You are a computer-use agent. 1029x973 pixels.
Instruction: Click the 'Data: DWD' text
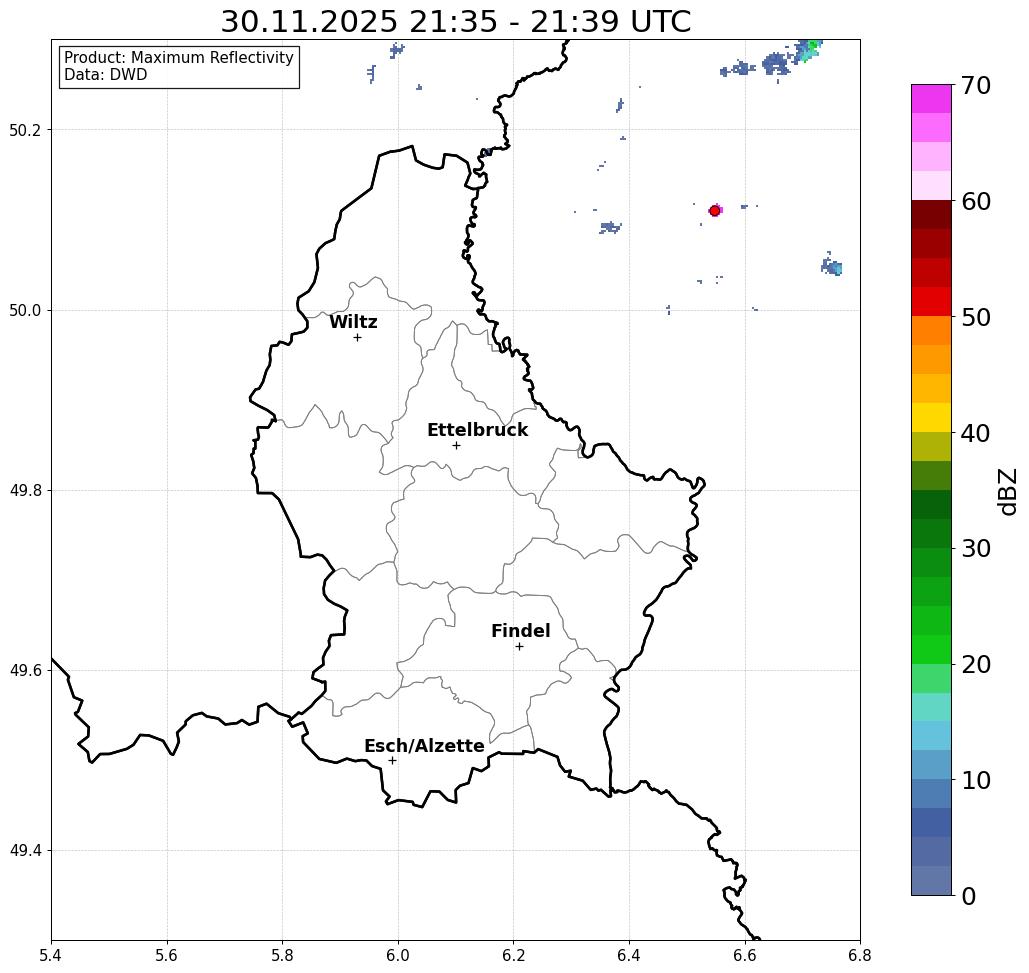106,75
